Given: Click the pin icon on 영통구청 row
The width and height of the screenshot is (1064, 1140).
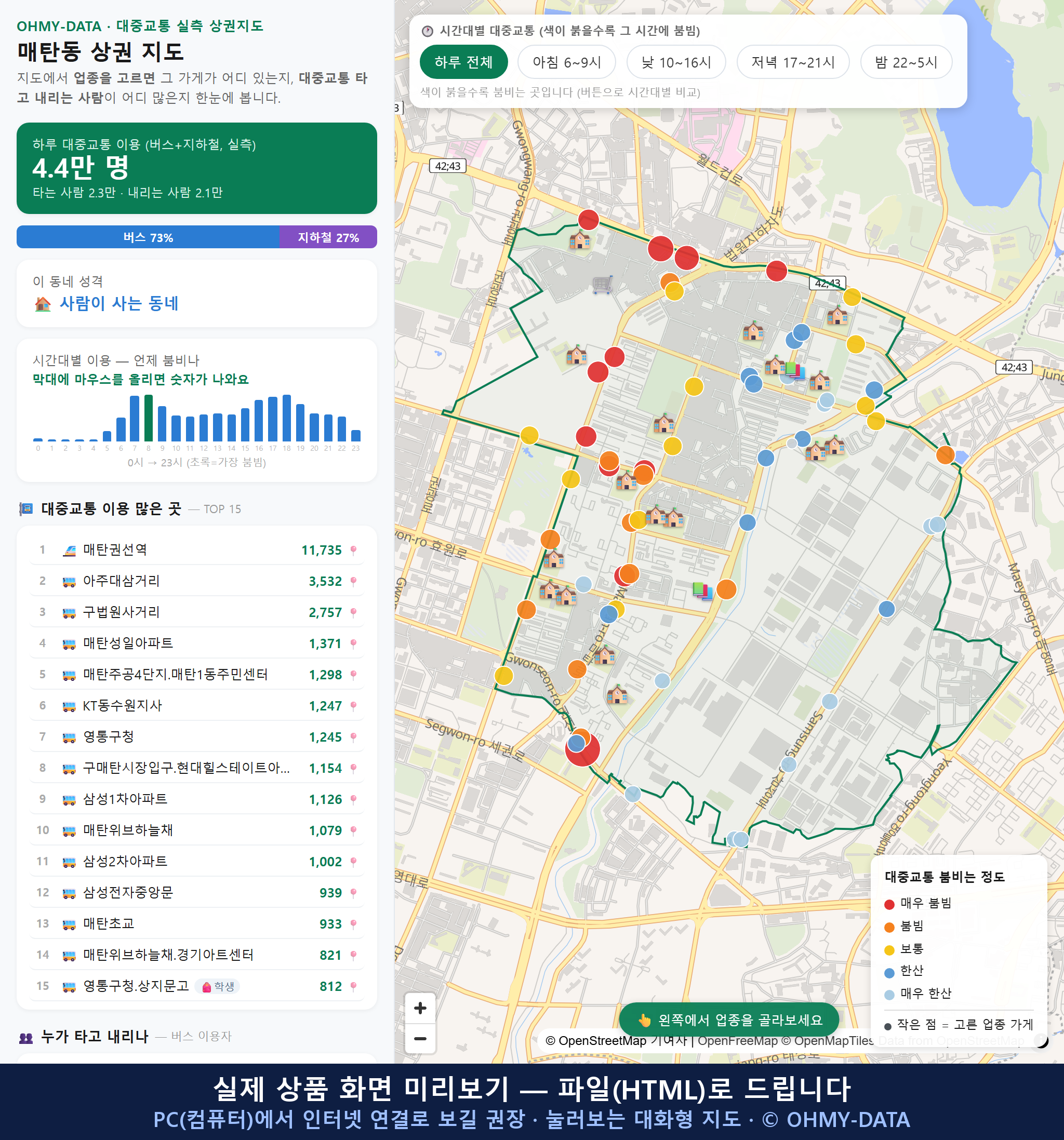Looking at the screenshot, I should [353, 737].
